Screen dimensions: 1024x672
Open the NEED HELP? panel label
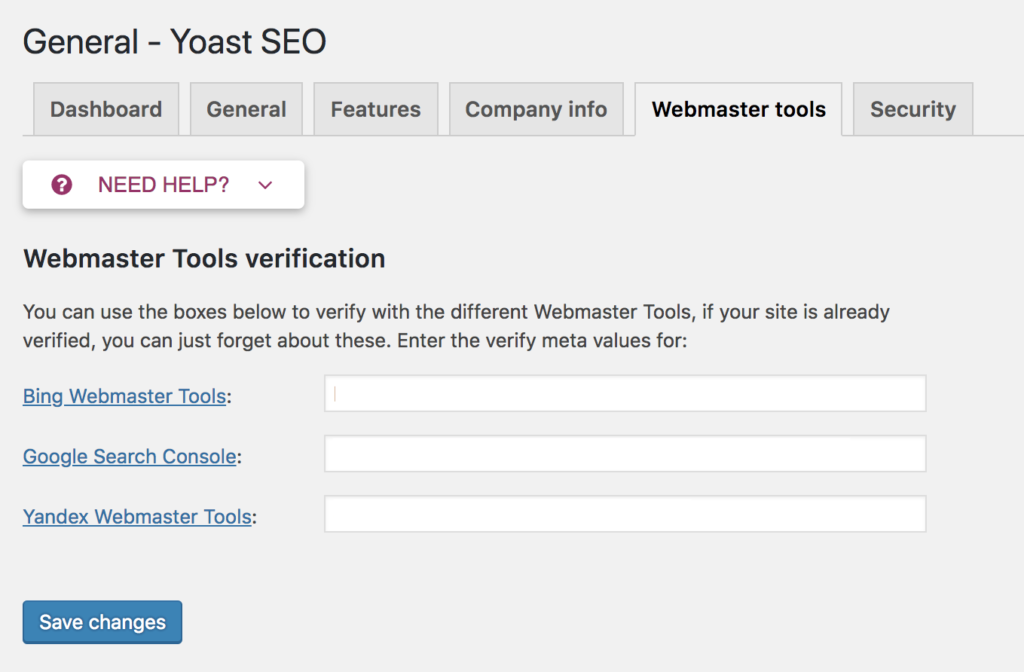[x=163, y=185]
